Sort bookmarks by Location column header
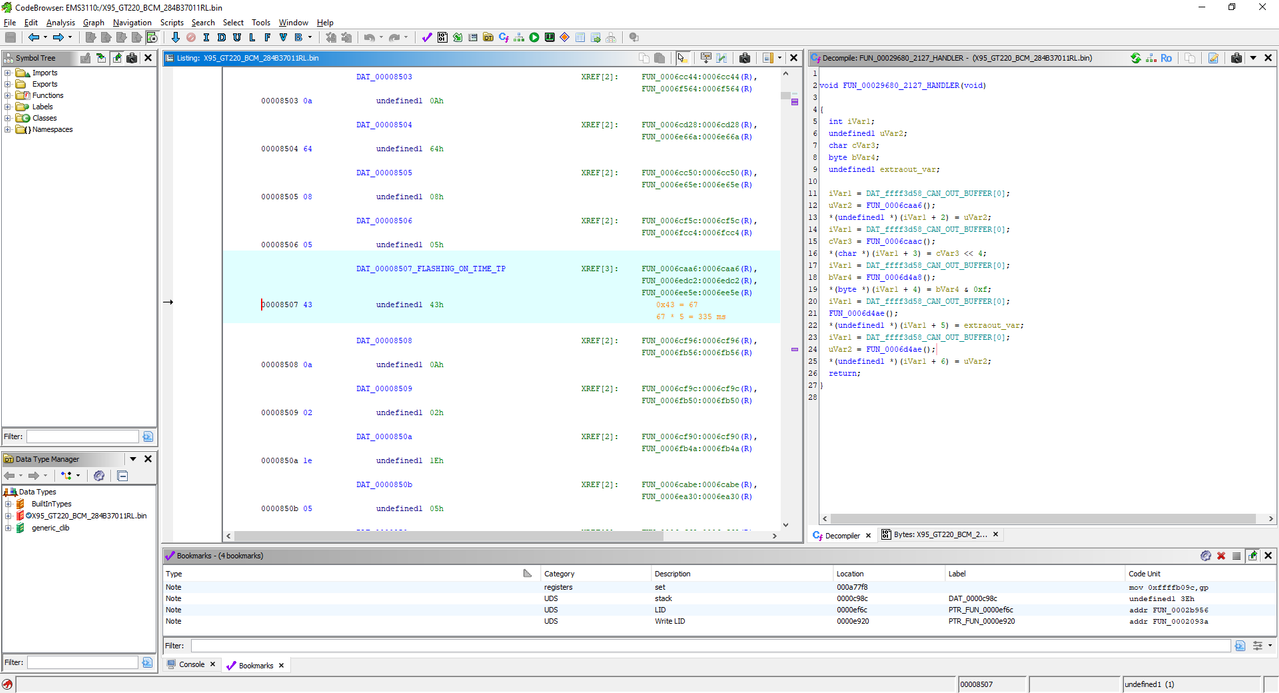1279x693 pixels. click(889, 574)
